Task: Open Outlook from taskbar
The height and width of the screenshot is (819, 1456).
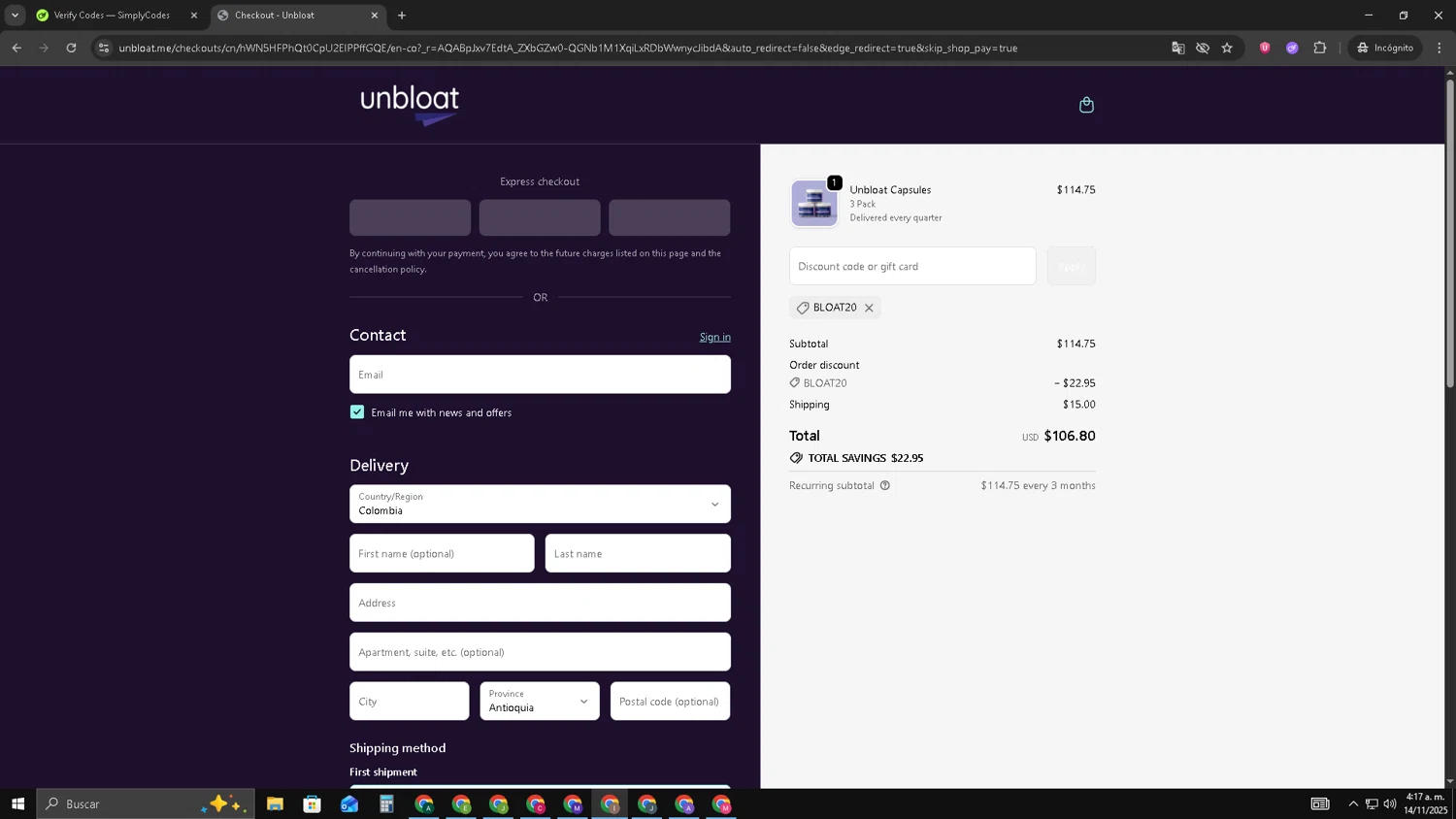Action: click(349, 803)
